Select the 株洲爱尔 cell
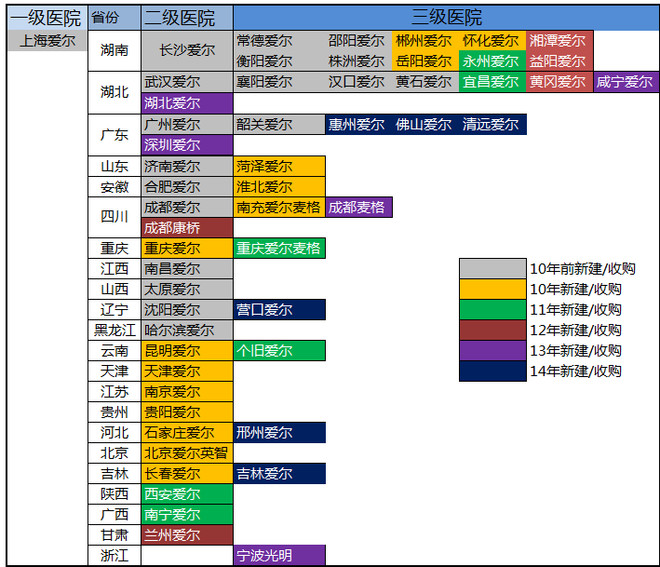This screenshot has width=660, height=567. coord(357,61)
